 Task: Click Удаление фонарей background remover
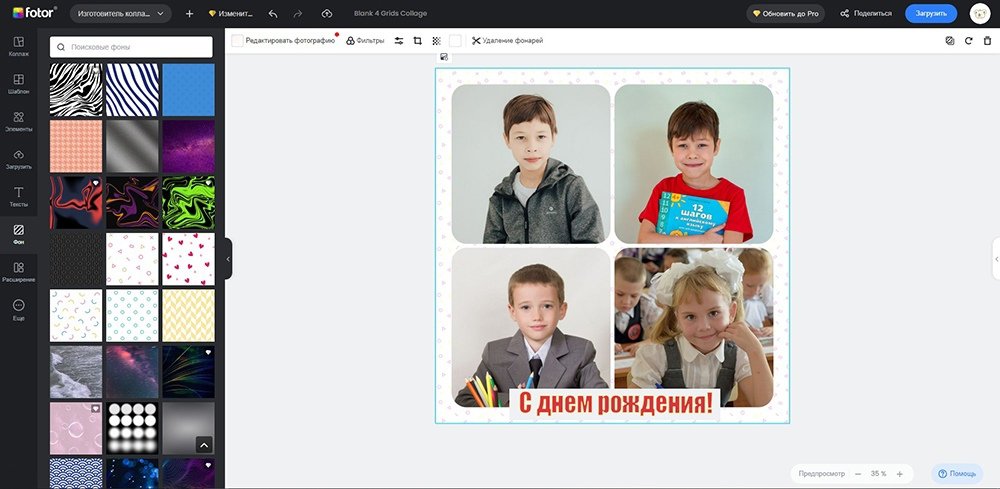point(508,41)
